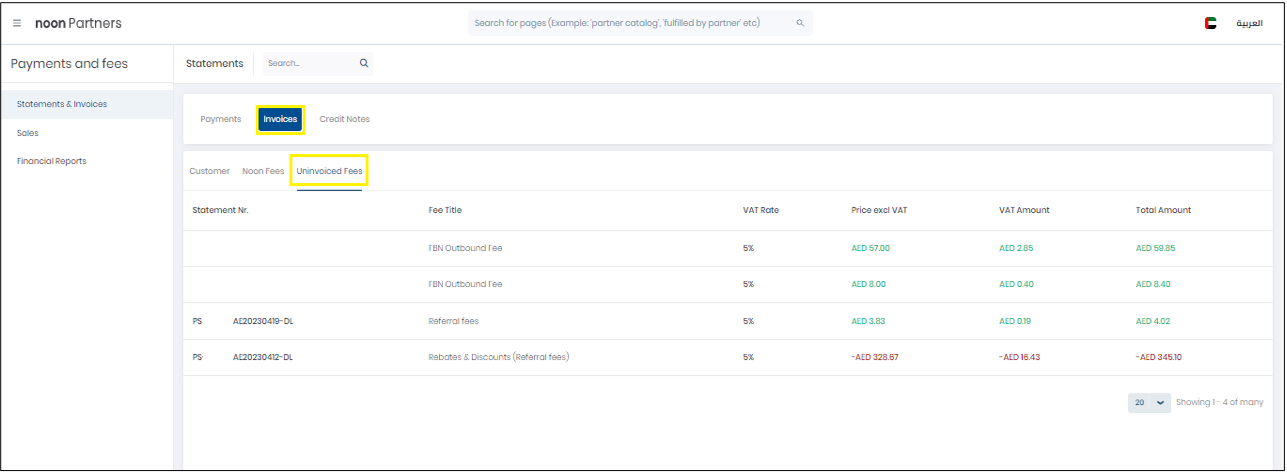Switch language to Arabic
Image resolution: width=1287 pixels, height=474 pixels.
(x=1249, y=23)
